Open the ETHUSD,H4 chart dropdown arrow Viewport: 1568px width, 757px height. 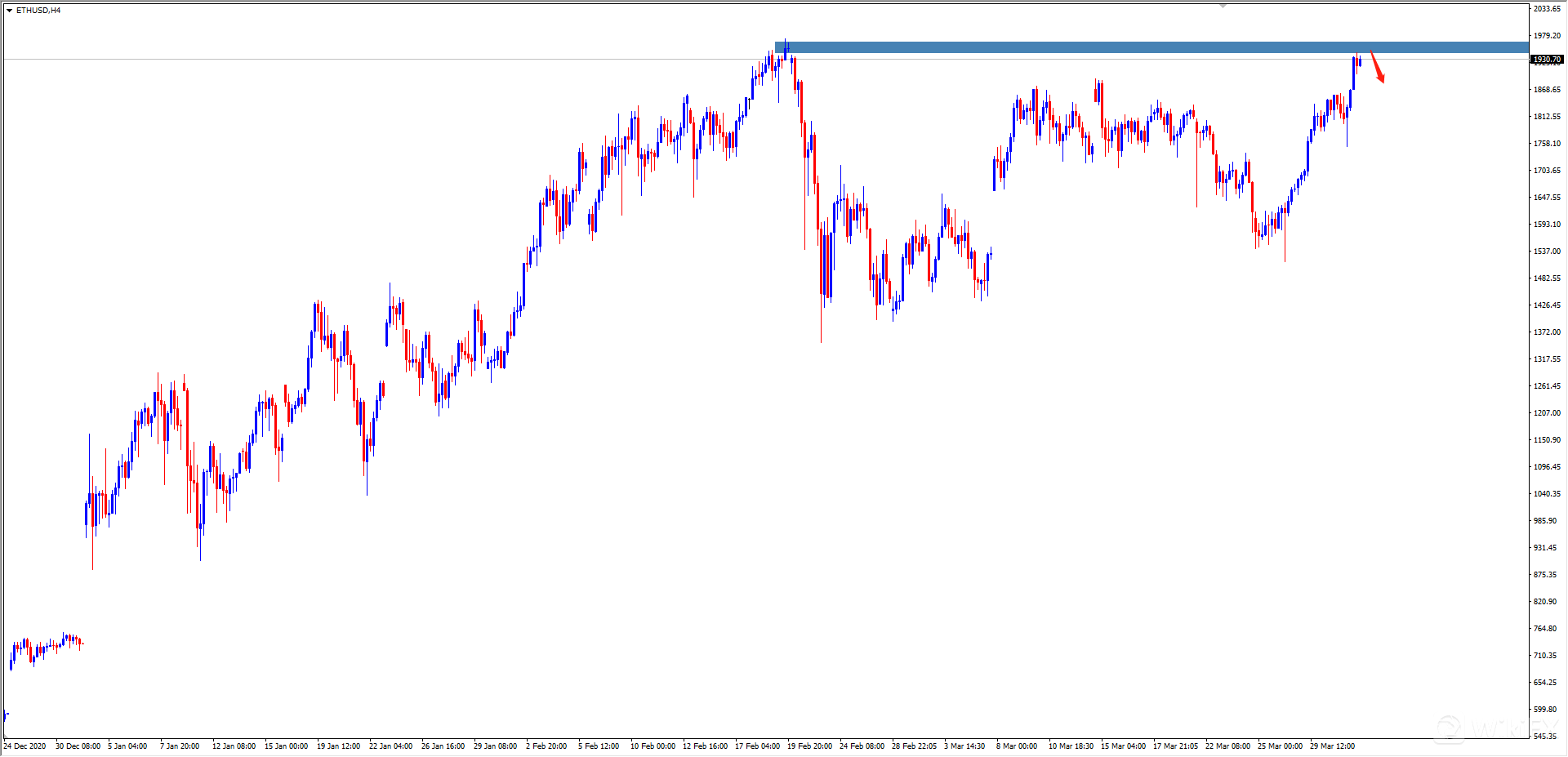[x=9, y=11]
